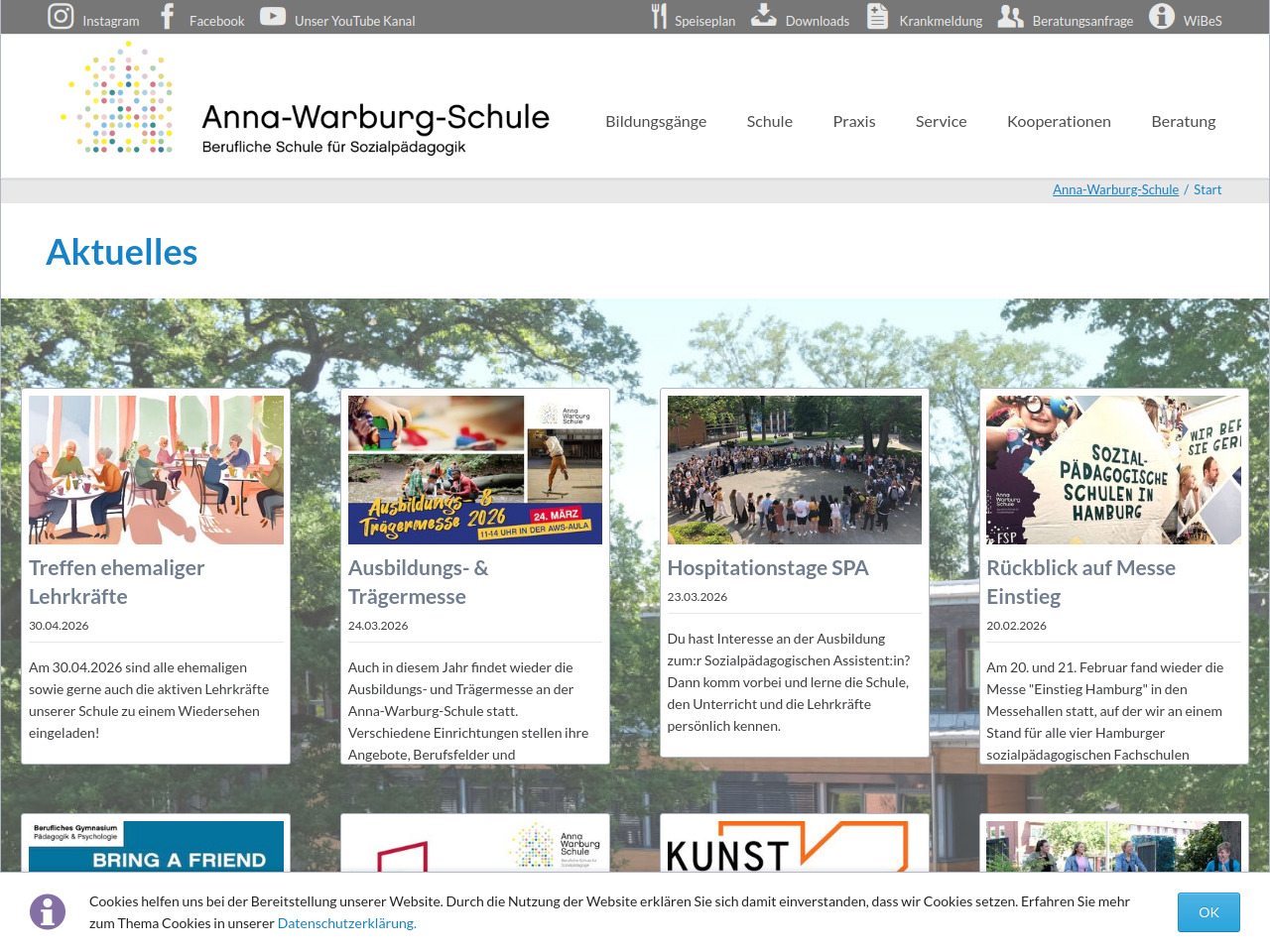Open the Hospitationstage SPA article heading

point(768,568)
